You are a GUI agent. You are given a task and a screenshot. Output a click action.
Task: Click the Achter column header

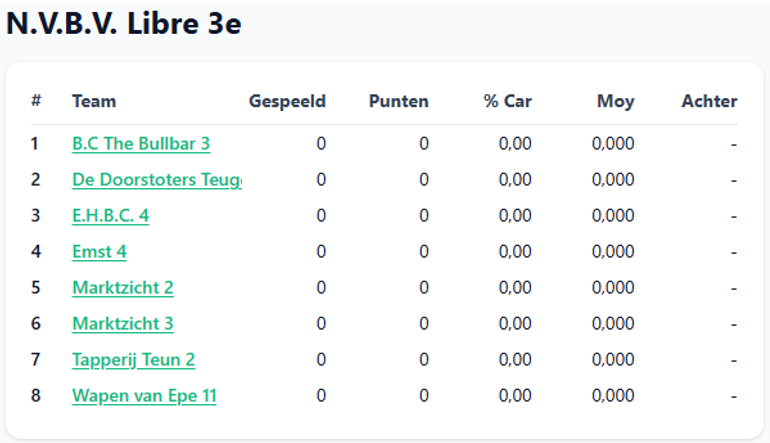[710, 101]
